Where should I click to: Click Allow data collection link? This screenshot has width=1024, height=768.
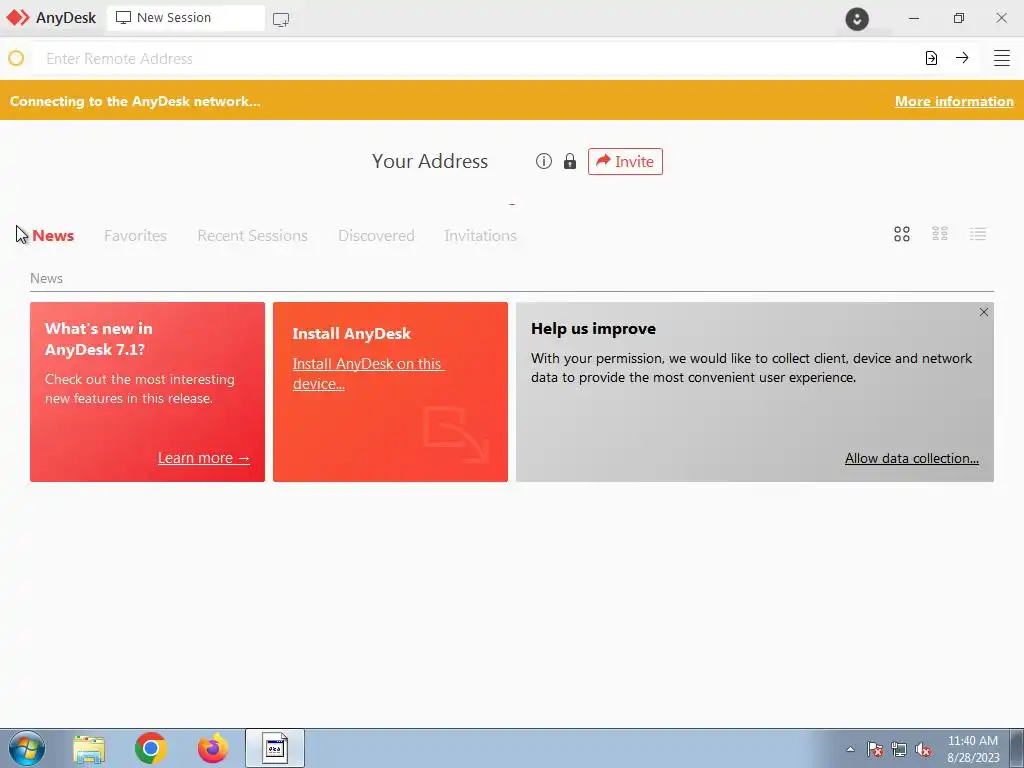[912, 458]
